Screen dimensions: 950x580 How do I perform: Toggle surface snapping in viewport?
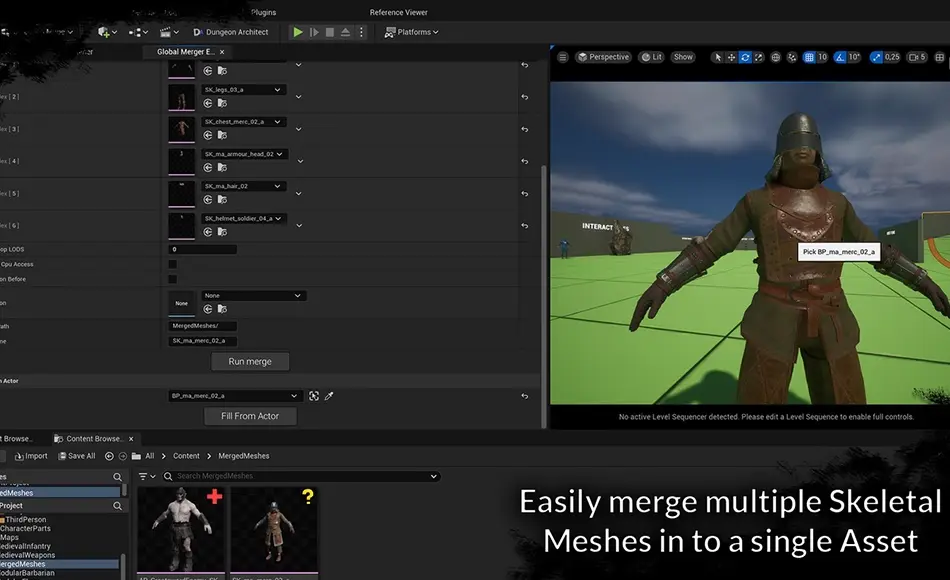(792, 57)
